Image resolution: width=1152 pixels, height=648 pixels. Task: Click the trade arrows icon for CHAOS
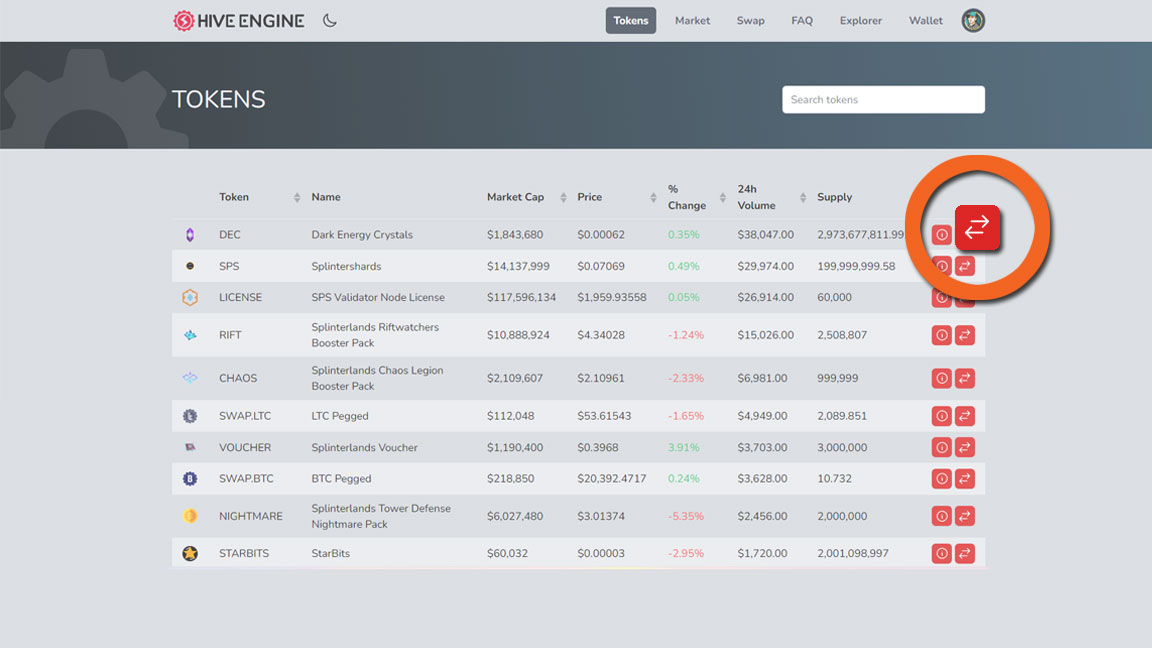tap(965, 378)
